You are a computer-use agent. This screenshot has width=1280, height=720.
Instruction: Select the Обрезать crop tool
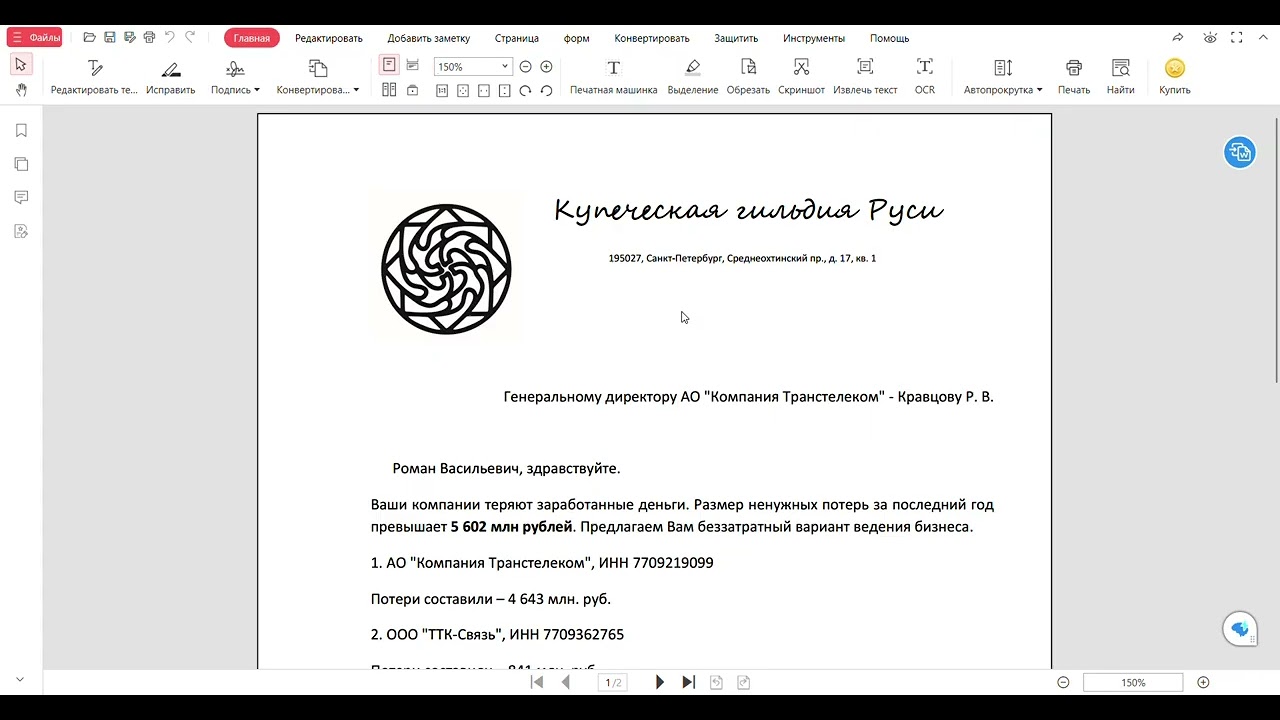(x=748, y=78)
